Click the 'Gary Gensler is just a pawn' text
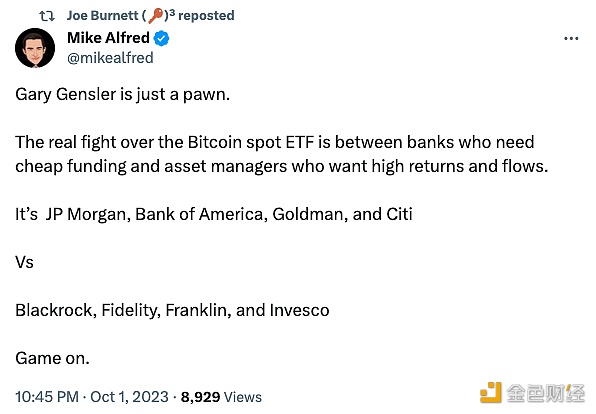This screenshot has width=596, height=414. (122, 94)
